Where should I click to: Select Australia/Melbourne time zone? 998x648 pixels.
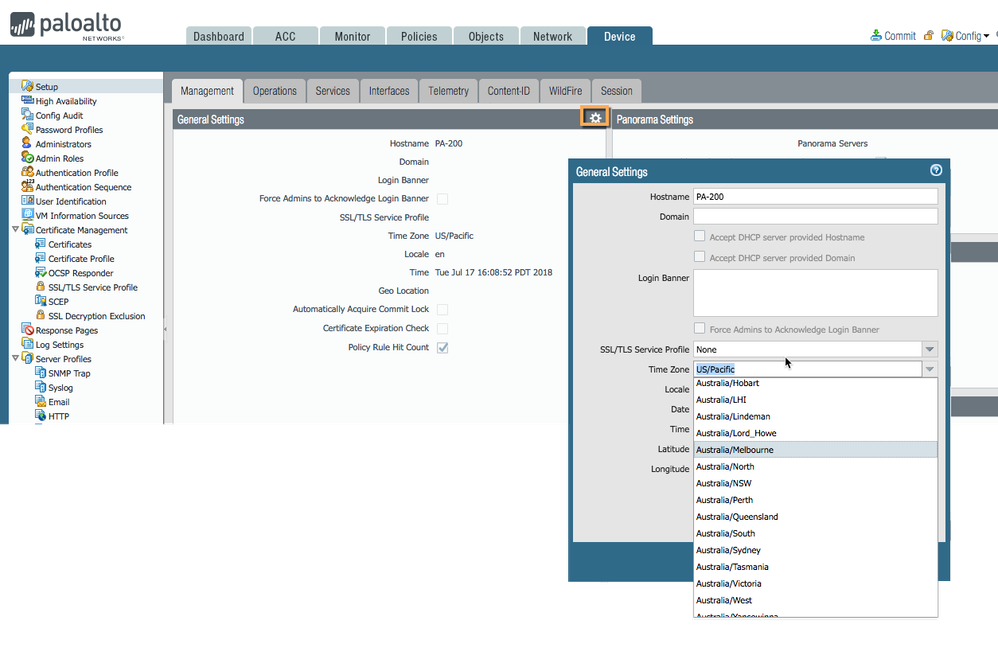(x=815, y=449)
